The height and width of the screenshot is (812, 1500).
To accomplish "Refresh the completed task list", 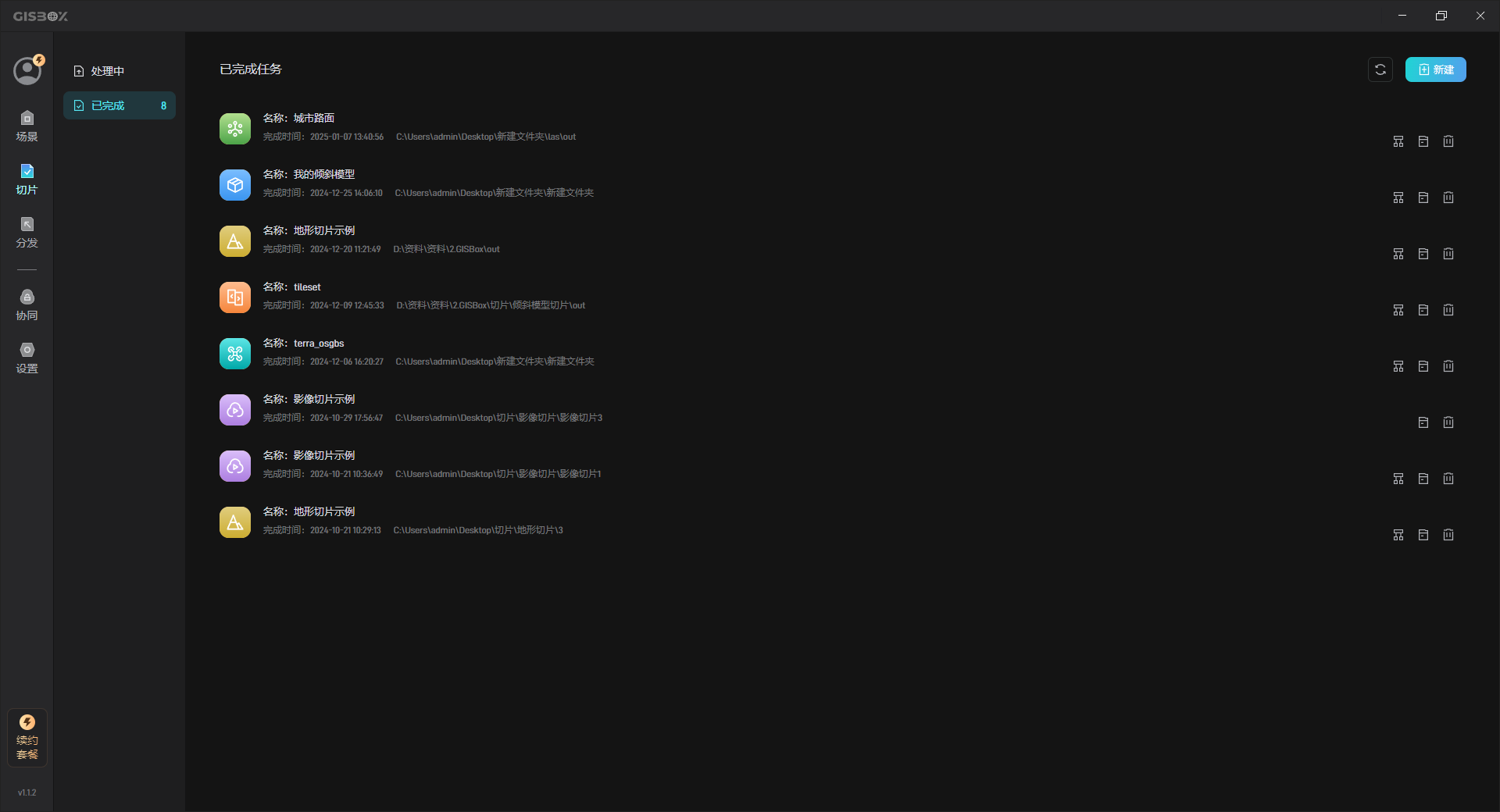I will (x=1380, y=69).
